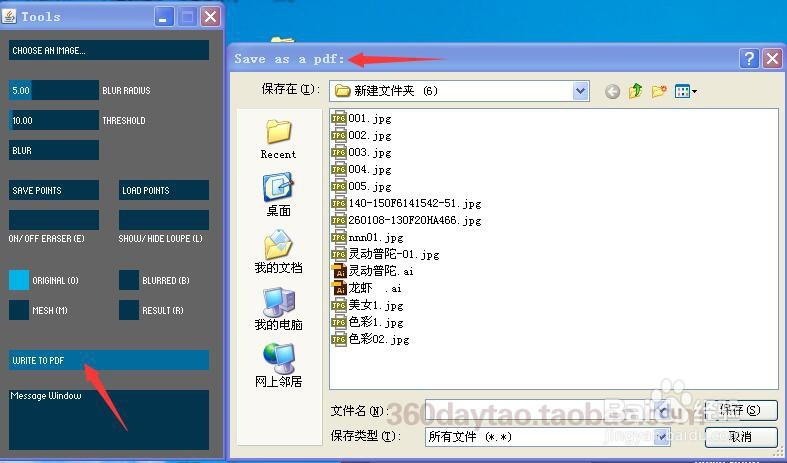
Task: Click the Write to PDF button
Action: [x=109, y=360]
